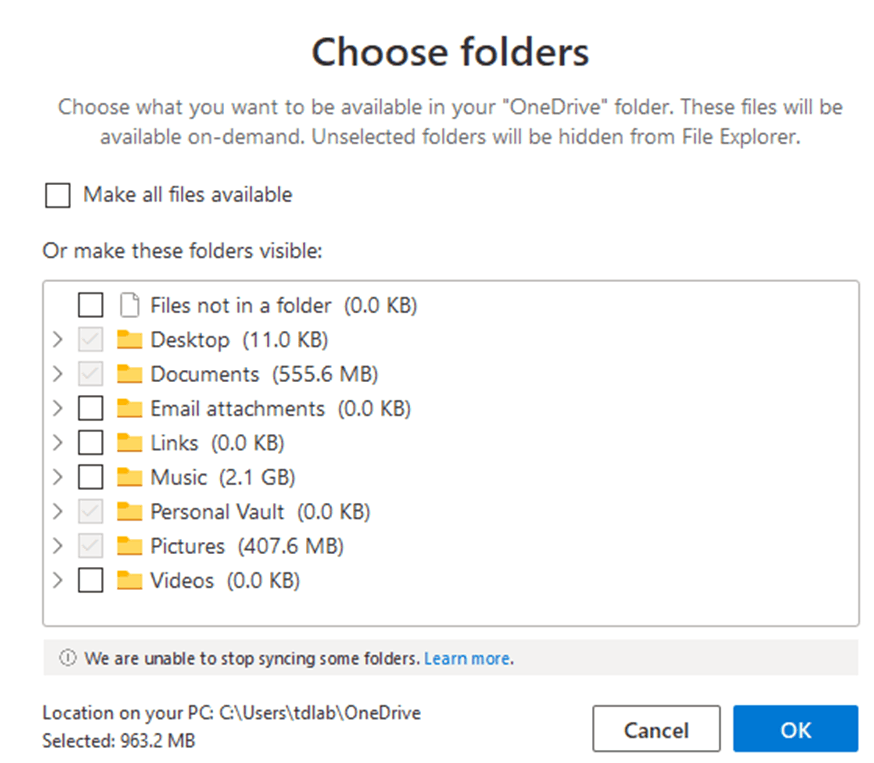Screen dimensions: 874x763
Task: Confirm selections with the OK button
Action: coord(795,729)
